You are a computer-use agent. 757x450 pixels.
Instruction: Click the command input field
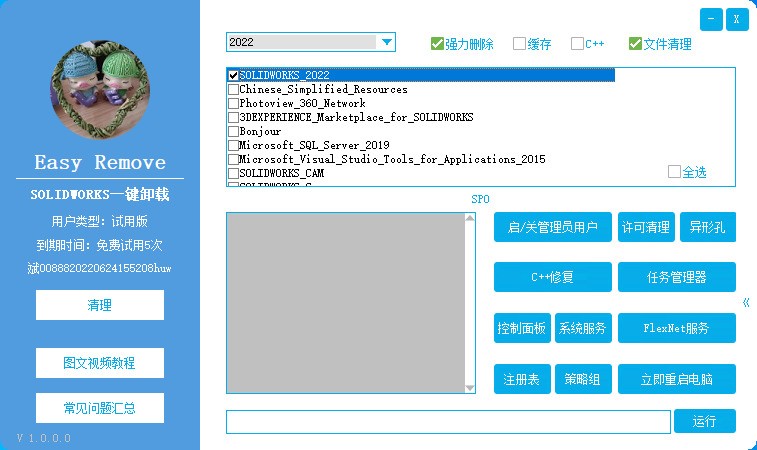click(449, 422)
